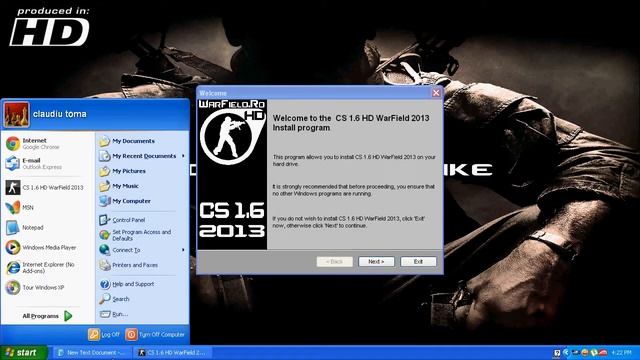Close the Welcome installer window
The height and width of the screenshot is (360, 640).
[436, 93]
